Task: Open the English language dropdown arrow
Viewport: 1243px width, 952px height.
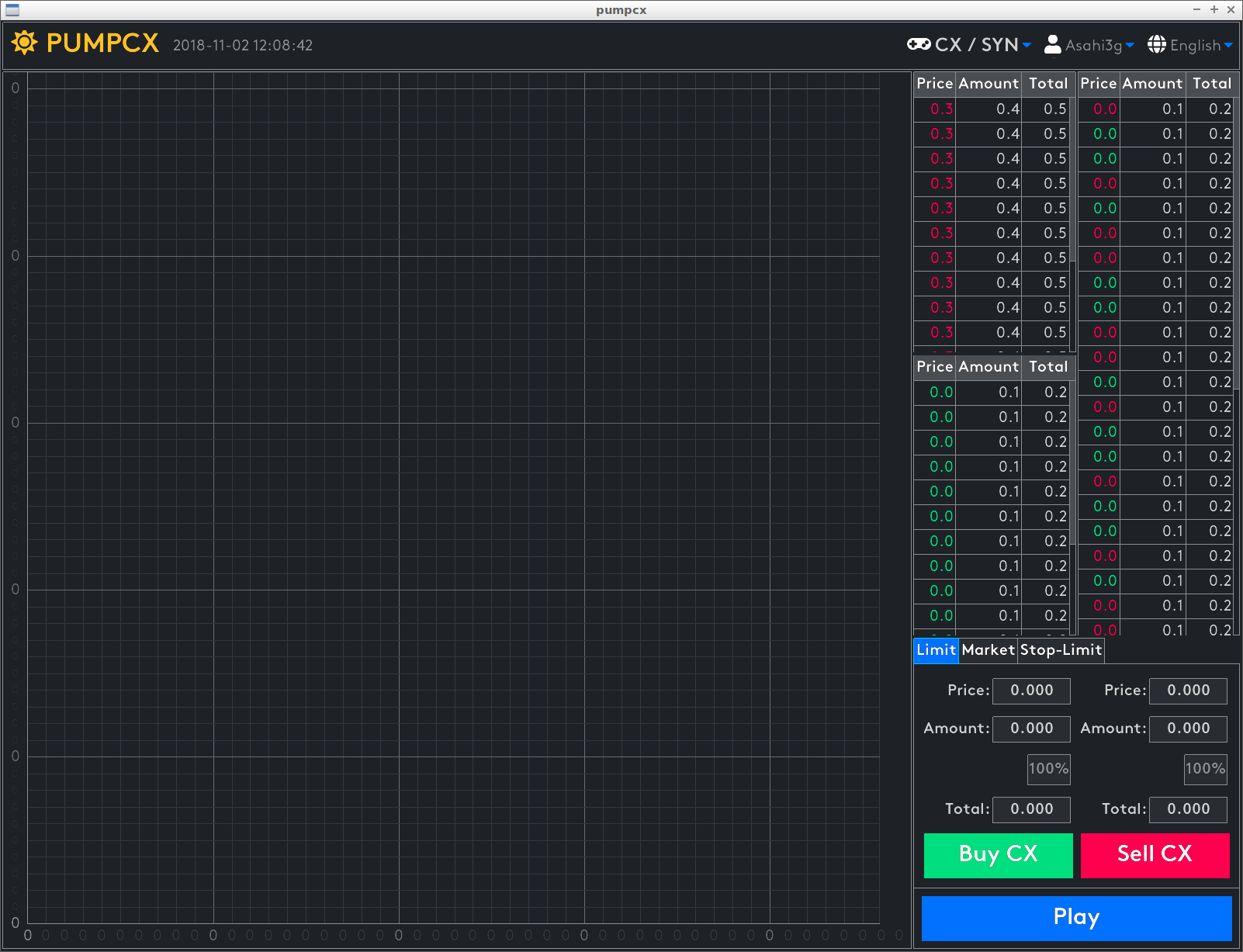Action: (x=1228, y=46)
